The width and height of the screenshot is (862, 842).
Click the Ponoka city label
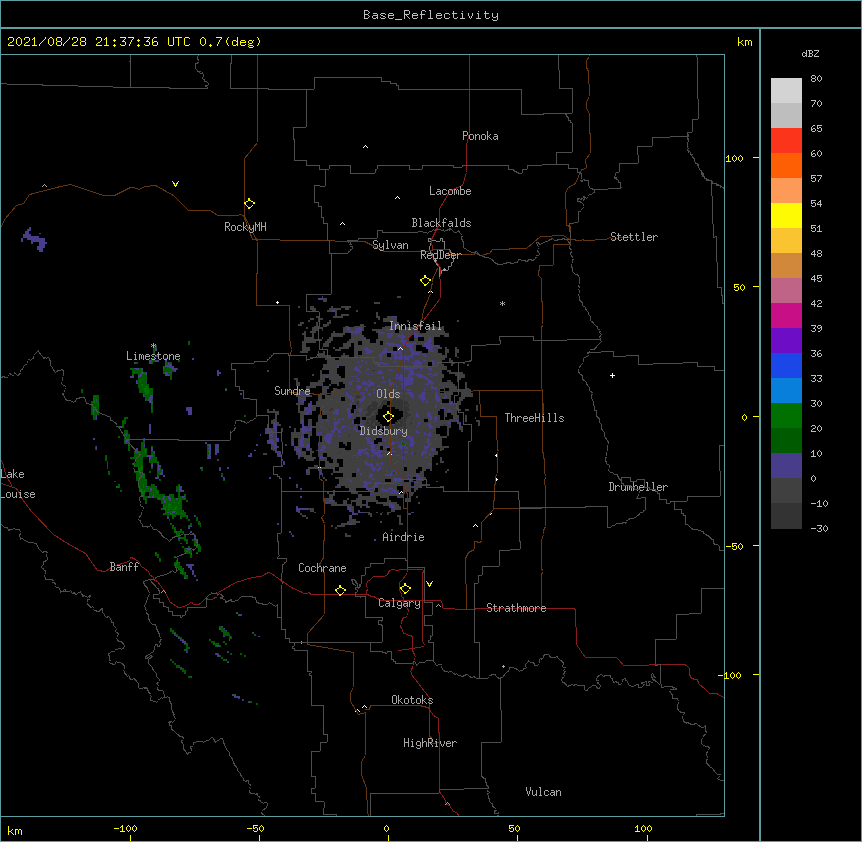pos(480,136)
